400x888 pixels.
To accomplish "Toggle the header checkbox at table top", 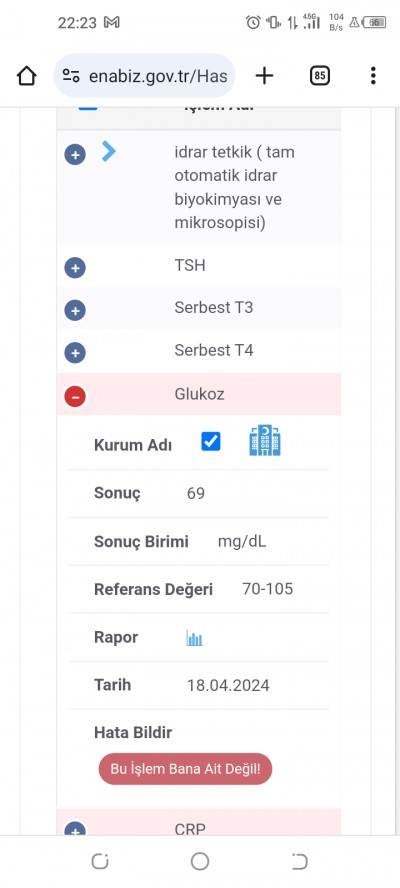I will click(x=88, y=108).
